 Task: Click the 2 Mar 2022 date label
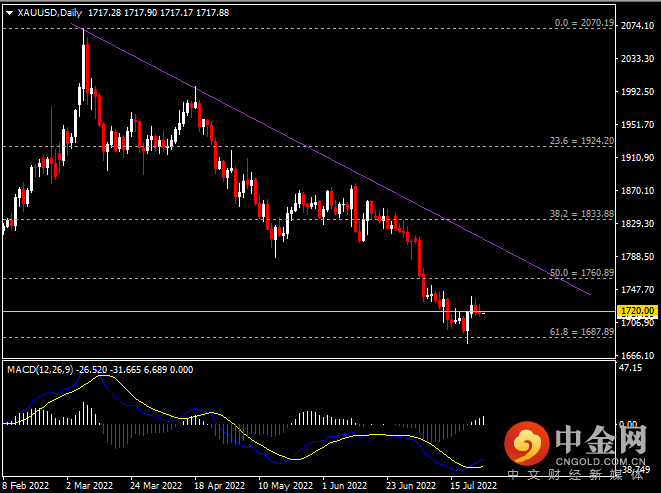(89, 485)
